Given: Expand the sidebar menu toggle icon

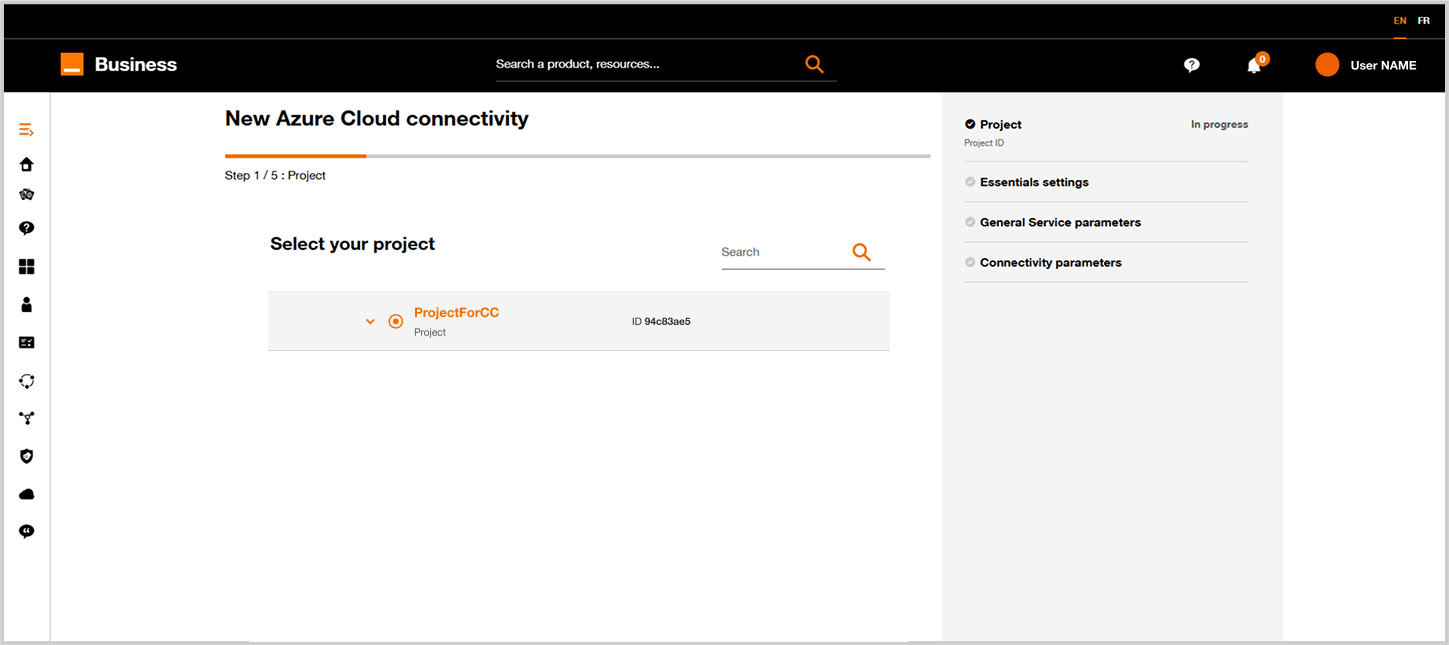Looking at the screenshot, I should [27, 130].
